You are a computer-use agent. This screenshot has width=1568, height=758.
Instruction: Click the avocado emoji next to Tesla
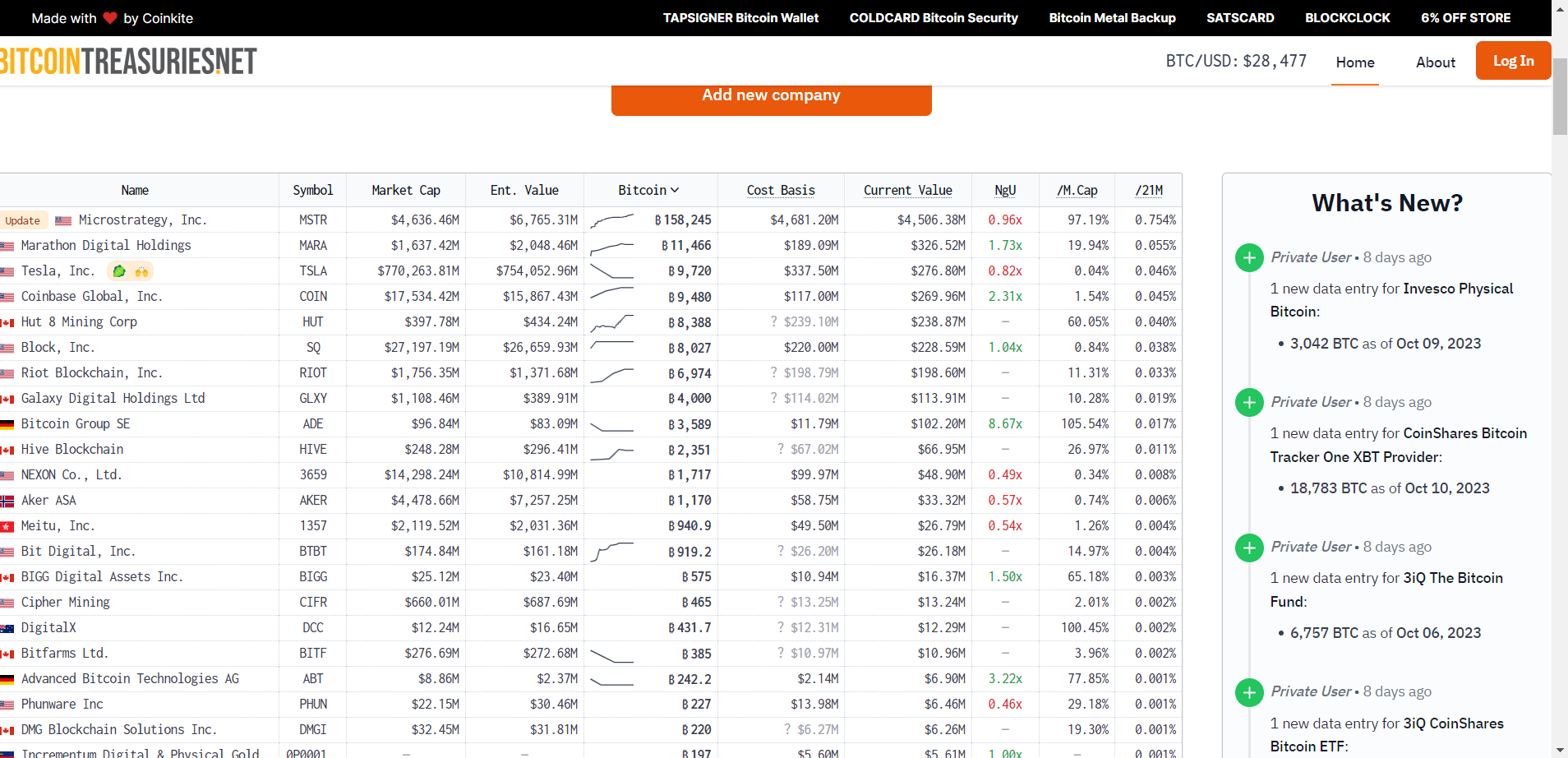[x=119, y=271]
